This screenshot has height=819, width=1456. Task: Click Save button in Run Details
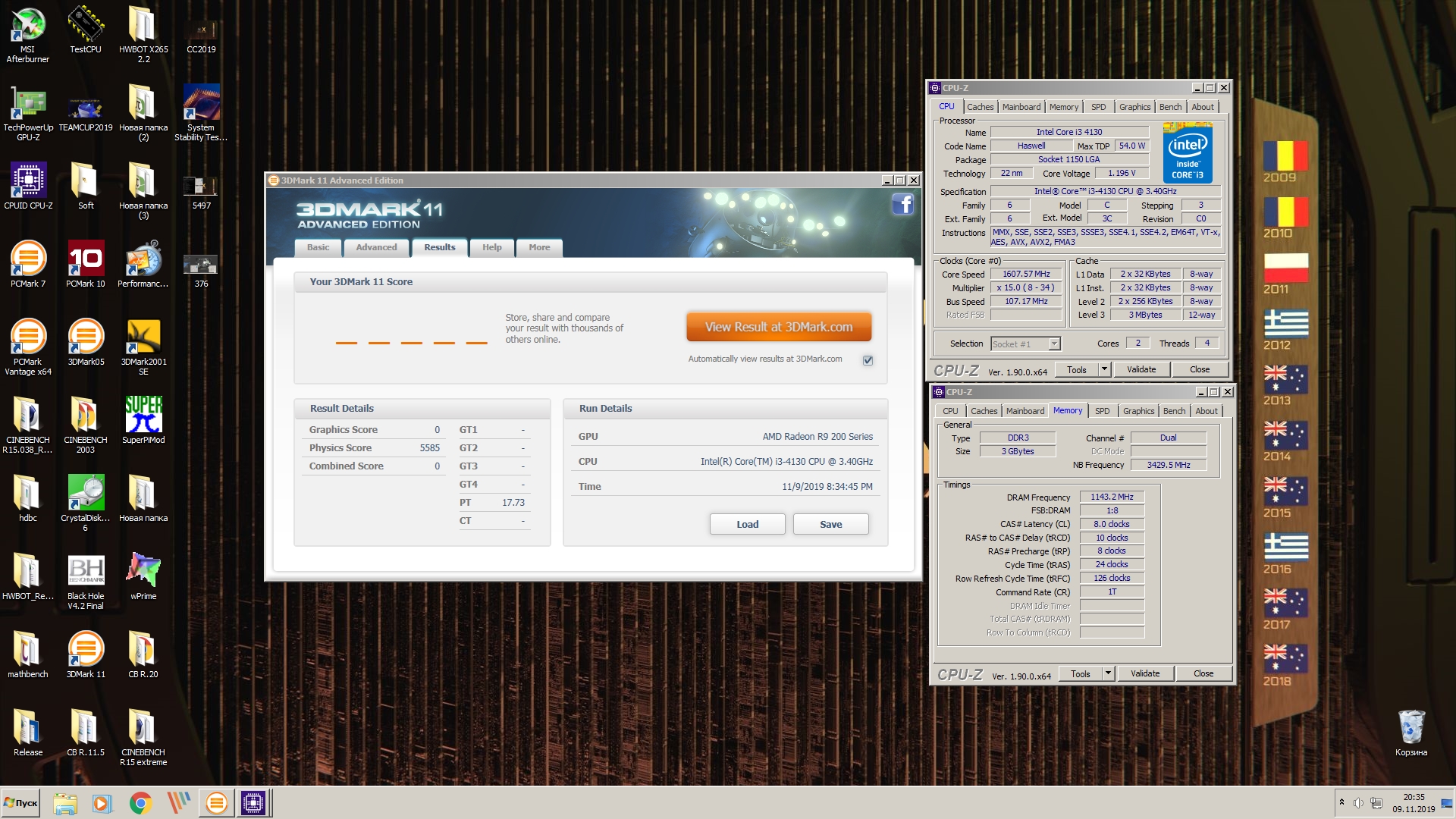click(830, 524)
